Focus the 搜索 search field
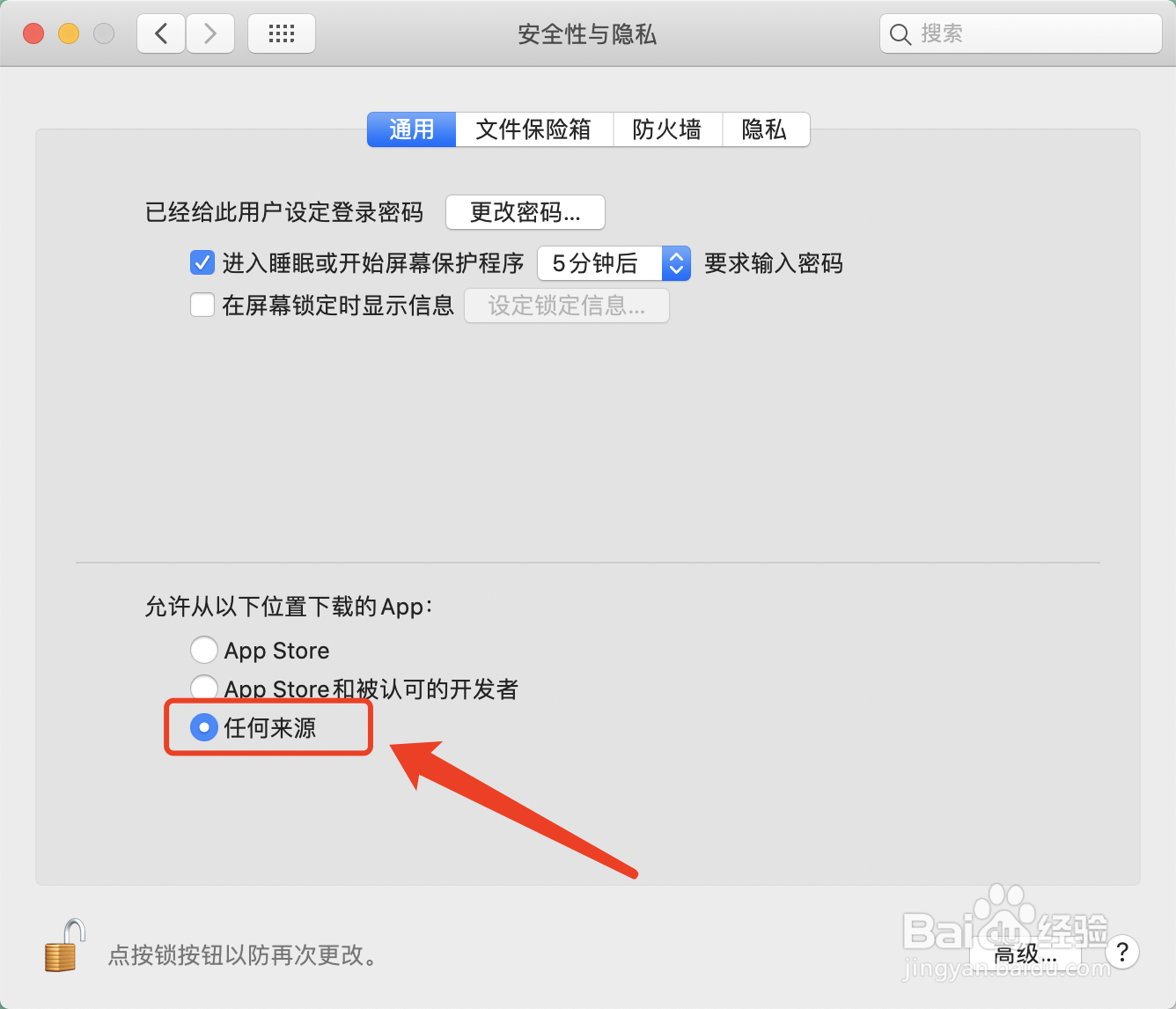 [x=1021, y=34]
